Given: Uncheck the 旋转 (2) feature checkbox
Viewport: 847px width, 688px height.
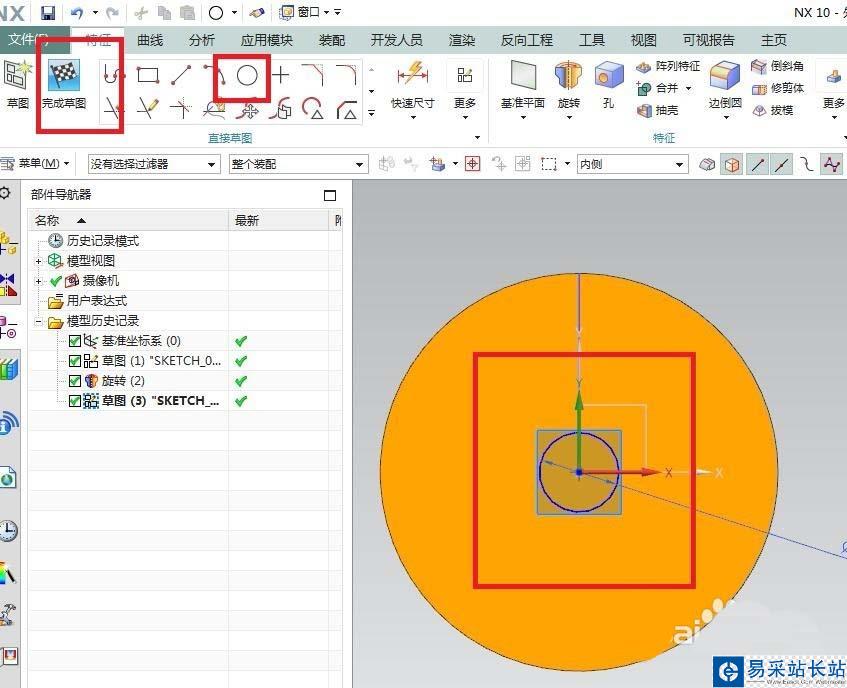Looking at the screenshot, I should 75,381.
